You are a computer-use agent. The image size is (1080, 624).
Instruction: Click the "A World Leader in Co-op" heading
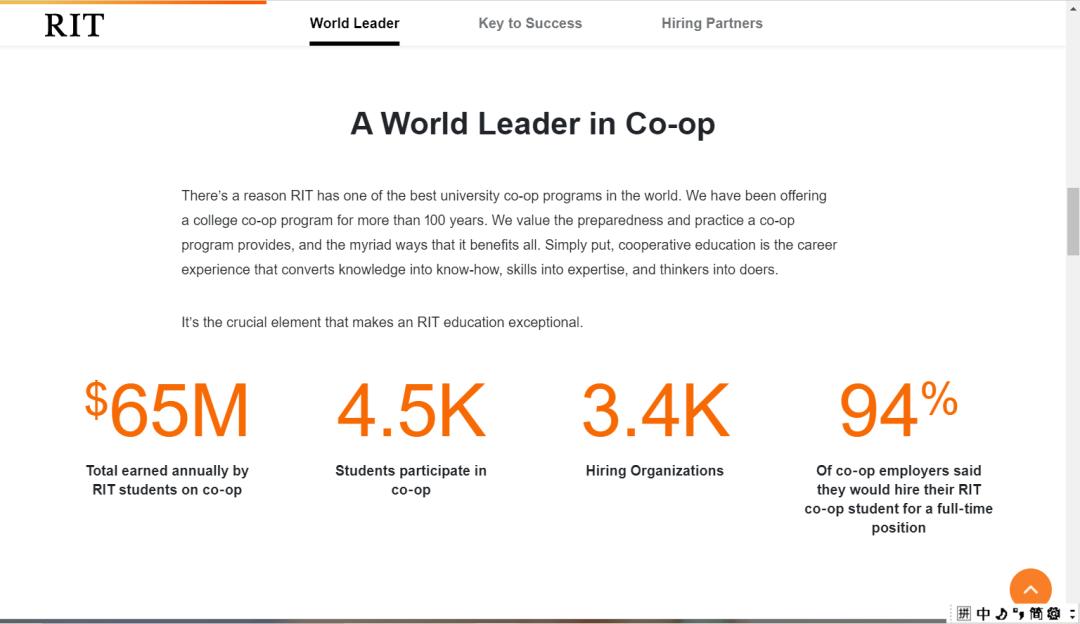533,124
